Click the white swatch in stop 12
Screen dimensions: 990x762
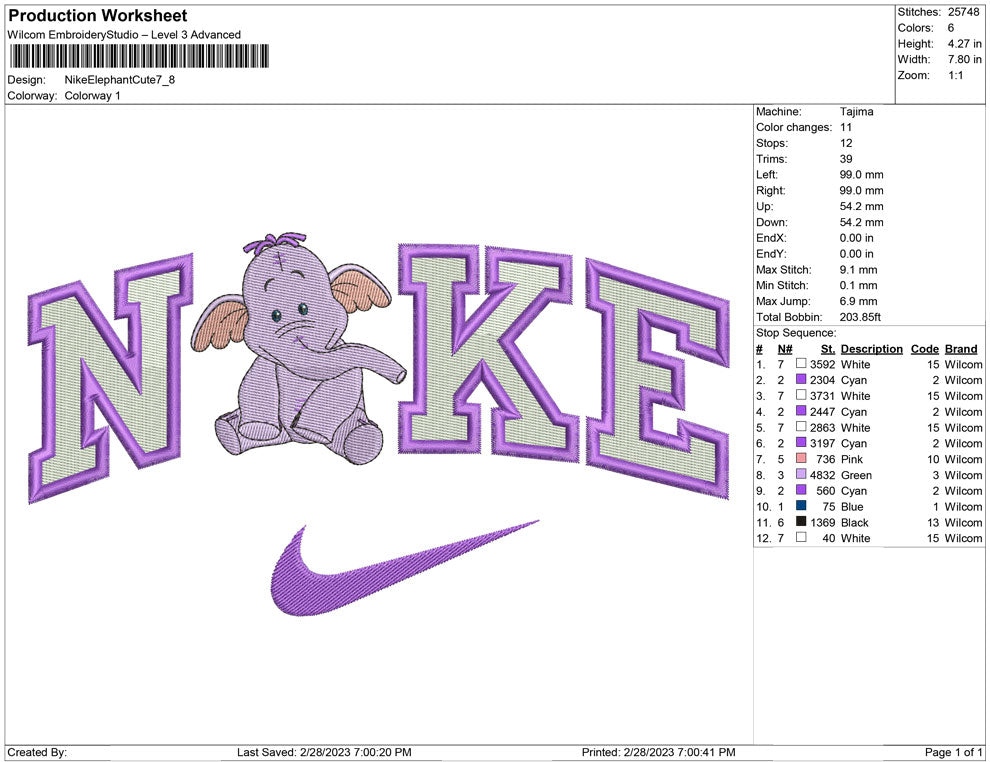click(801, 537)
